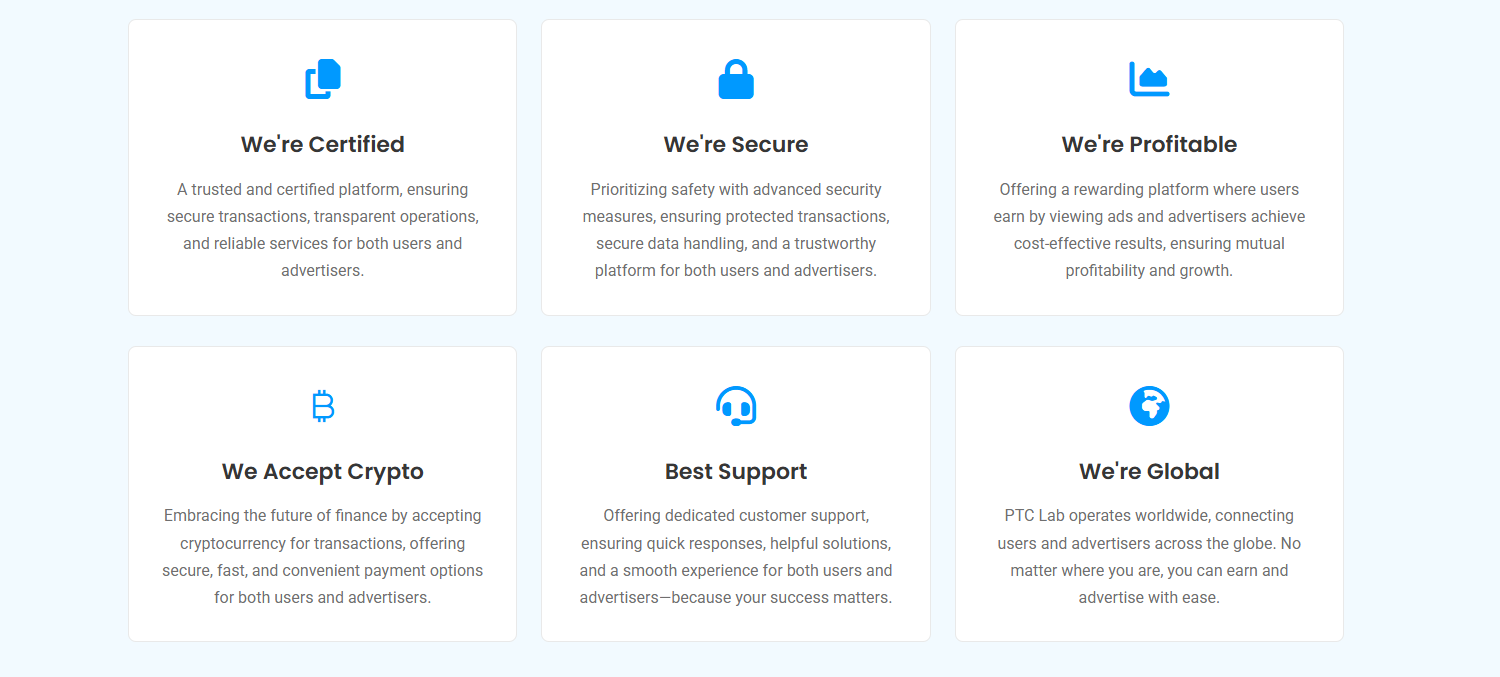This screenshot has width=1500, height=677.
Task: Click the rewarding platform description paragraph
Action: [1149, 230]
